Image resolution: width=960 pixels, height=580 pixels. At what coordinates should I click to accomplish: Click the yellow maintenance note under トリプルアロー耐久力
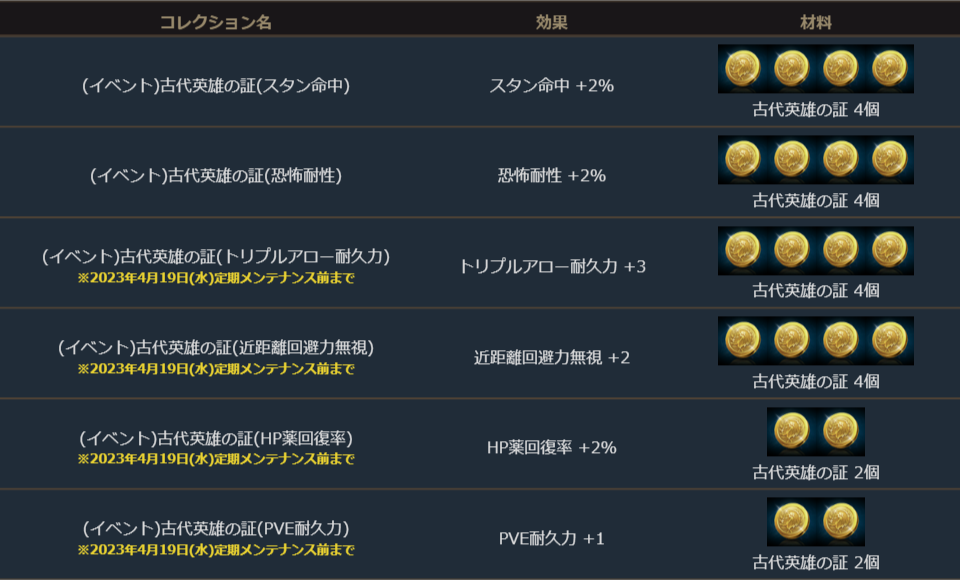(216, 278)
